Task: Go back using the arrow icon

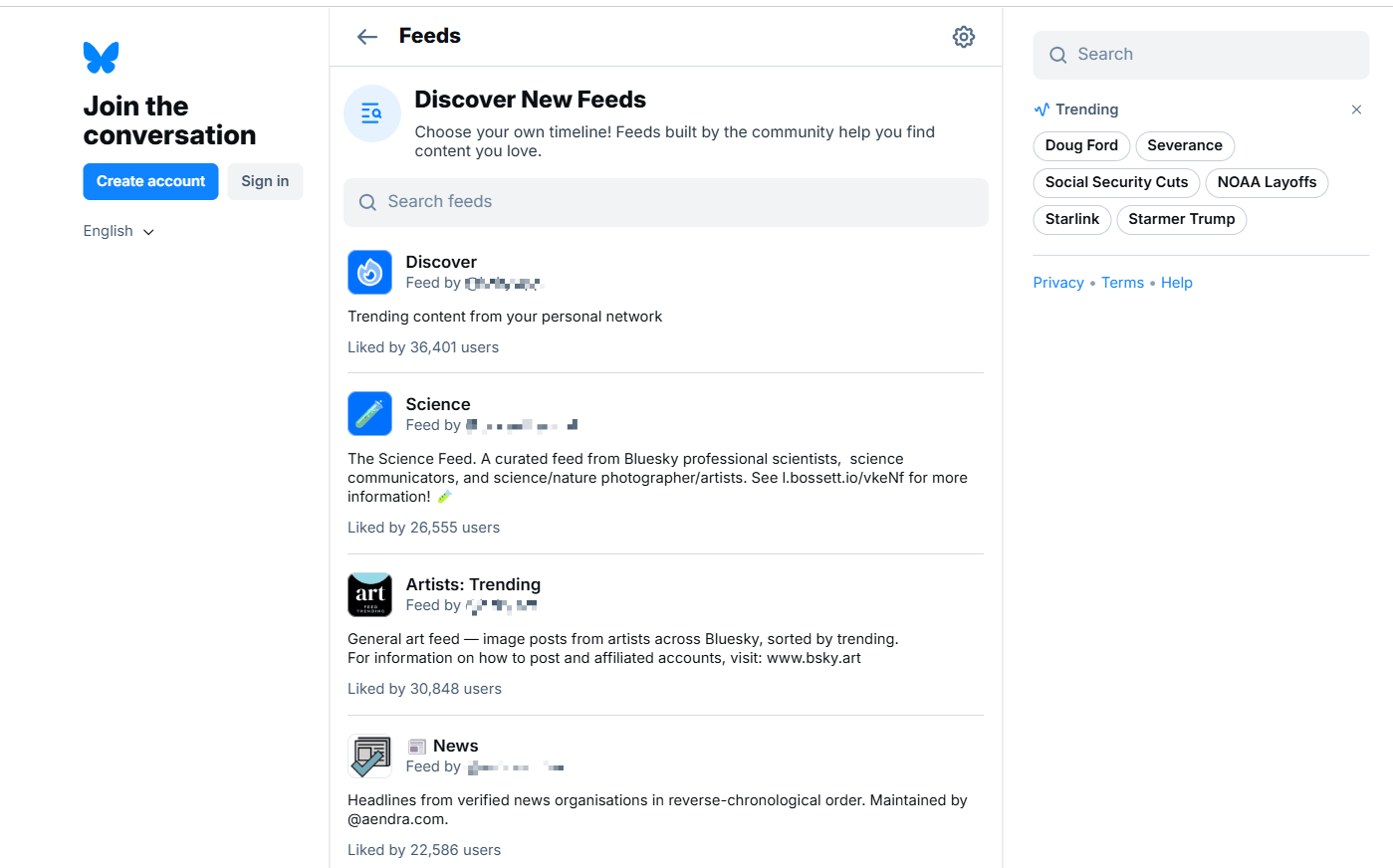Action: tap(367, 37)
